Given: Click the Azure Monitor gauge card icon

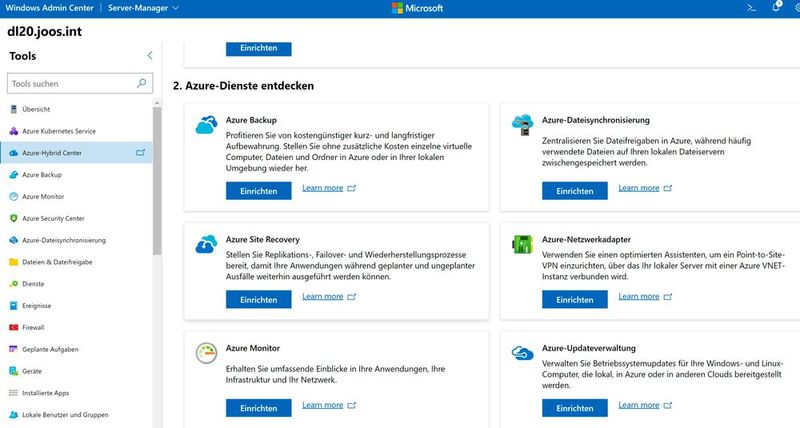Looking at the screenshot, I should tap(206, 353).
